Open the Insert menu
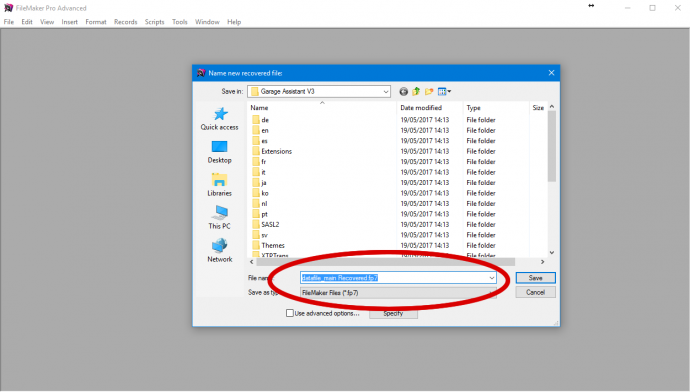690x392 pixels. [x=70, y=22]
